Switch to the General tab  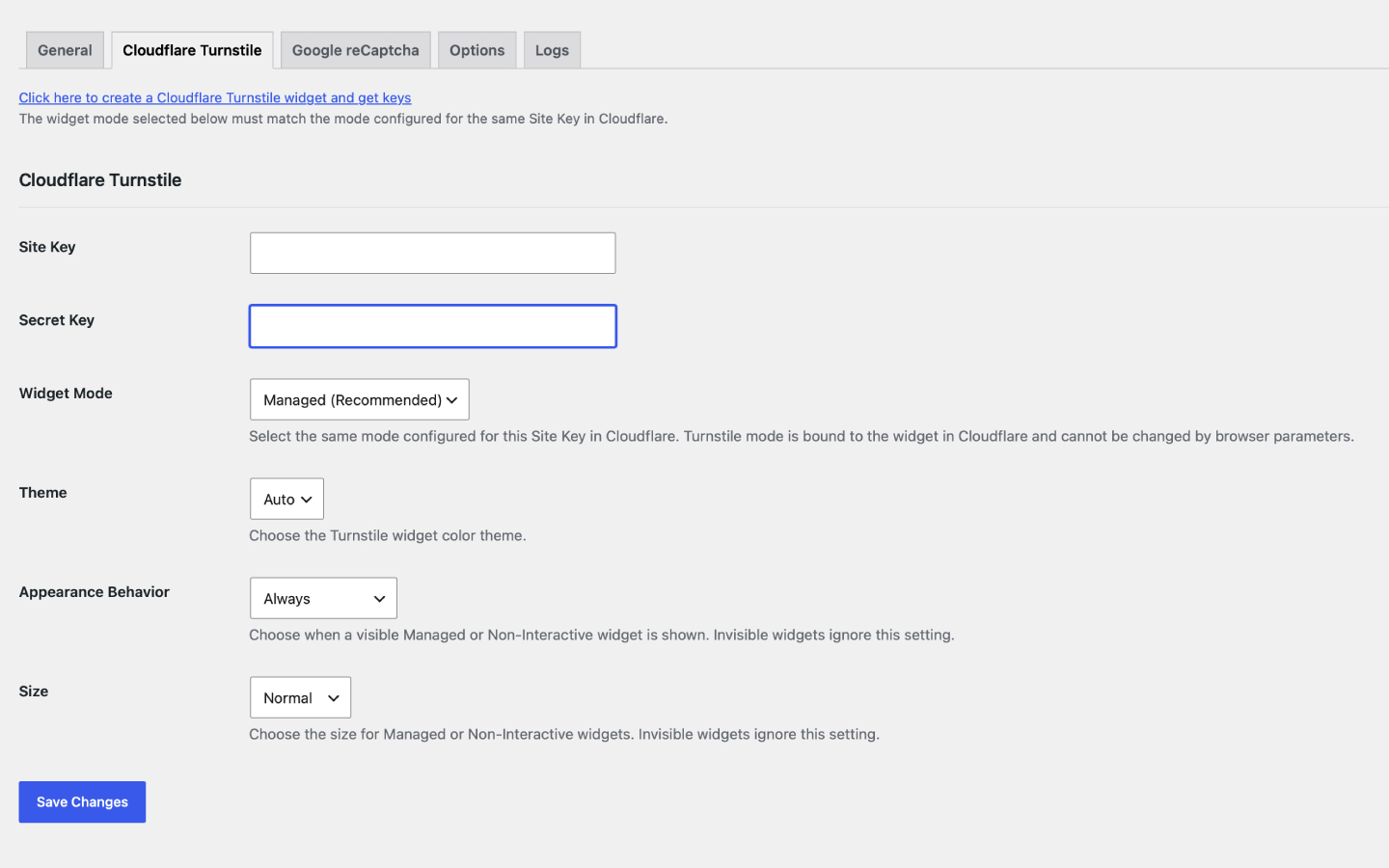click(65, 50)
